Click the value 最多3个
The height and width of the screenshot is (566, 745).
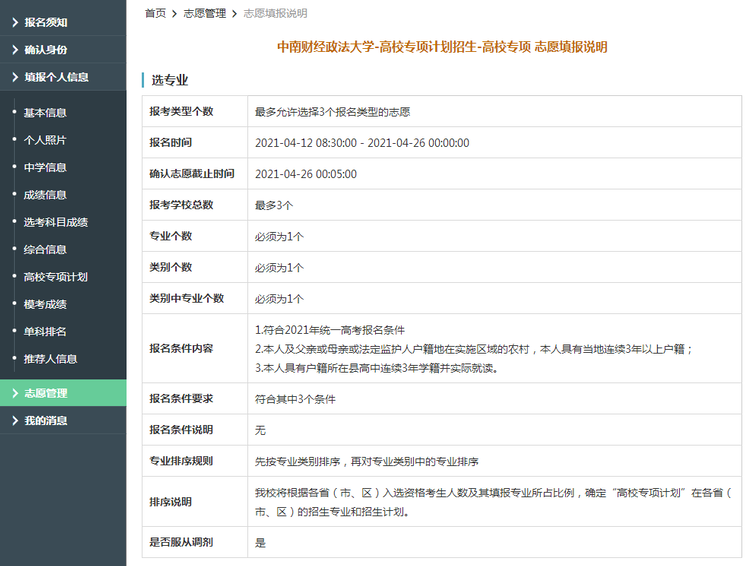(x=274, y=205)
